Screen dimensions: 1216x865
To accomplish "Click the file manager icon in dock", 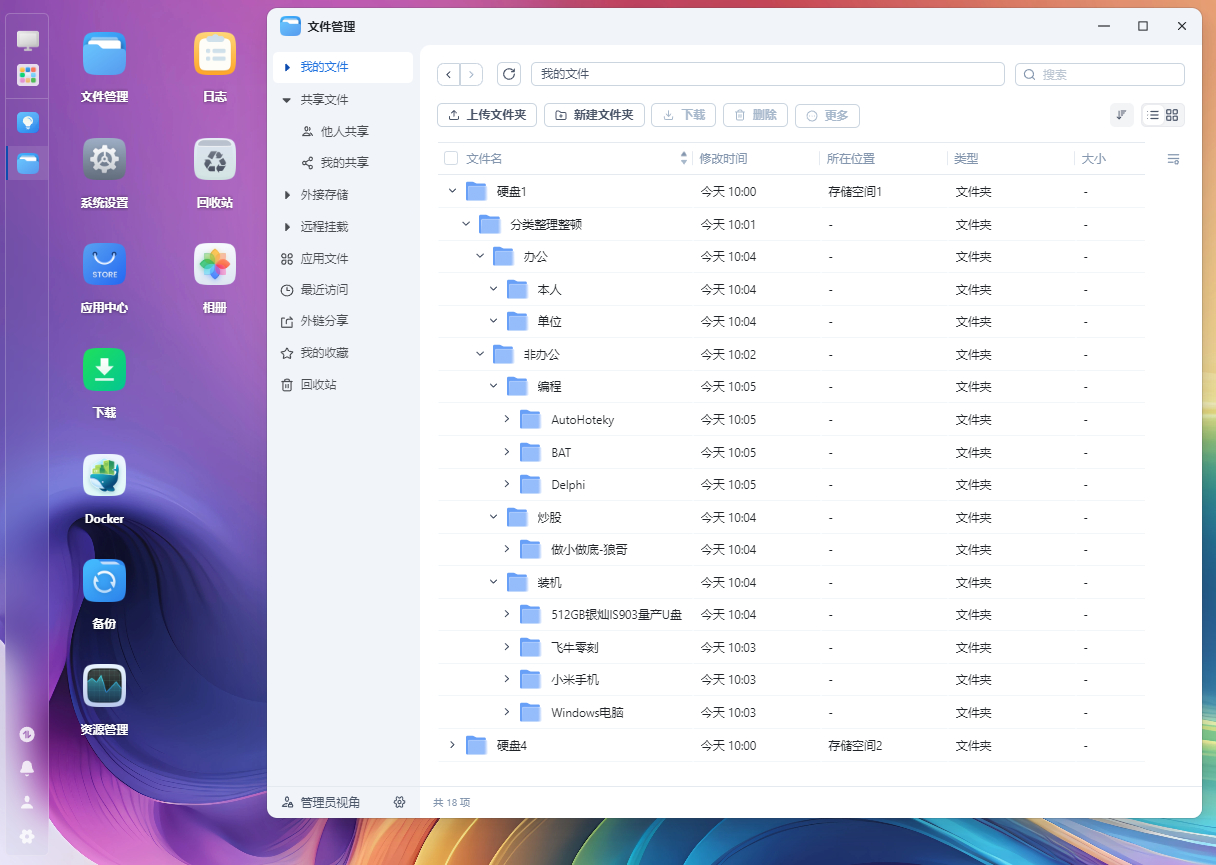I will pos(28,163).
